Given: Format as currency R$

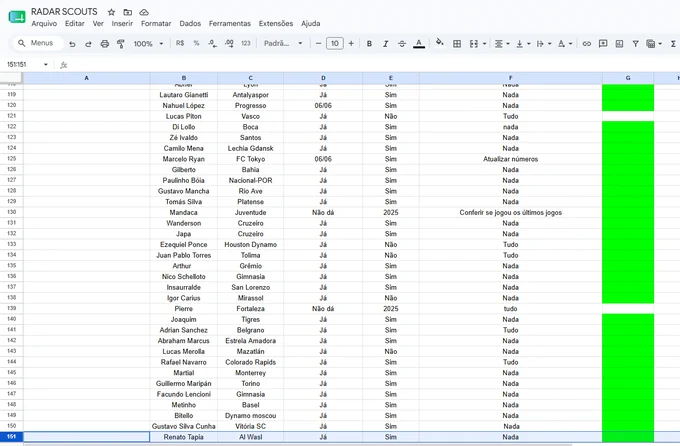Looking at the screenshot, I should (x=180, y=43).
